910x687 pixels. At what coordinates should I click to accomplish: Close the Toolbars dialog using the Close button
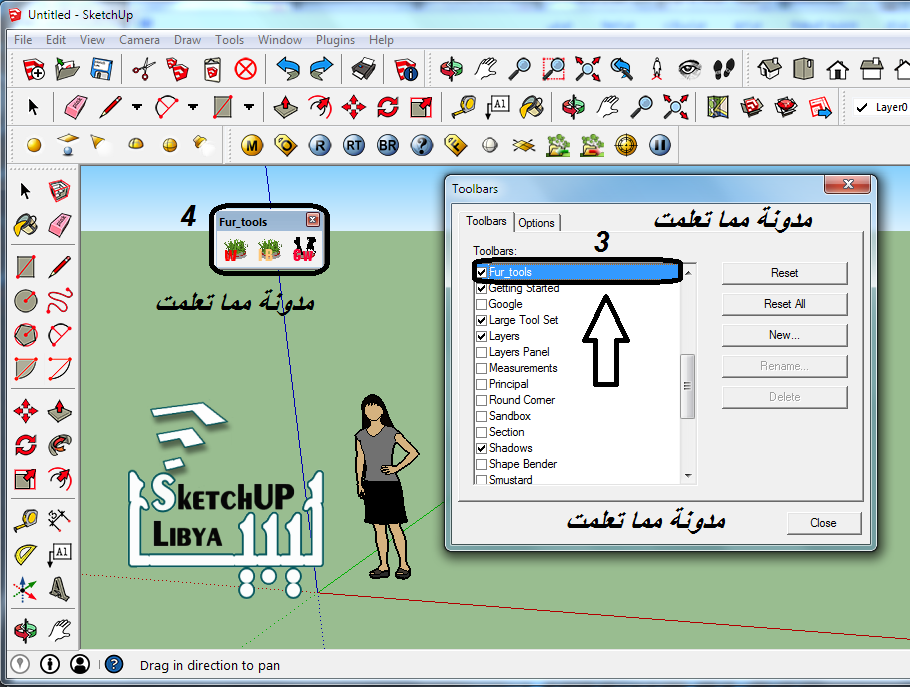tap(823, 522)
